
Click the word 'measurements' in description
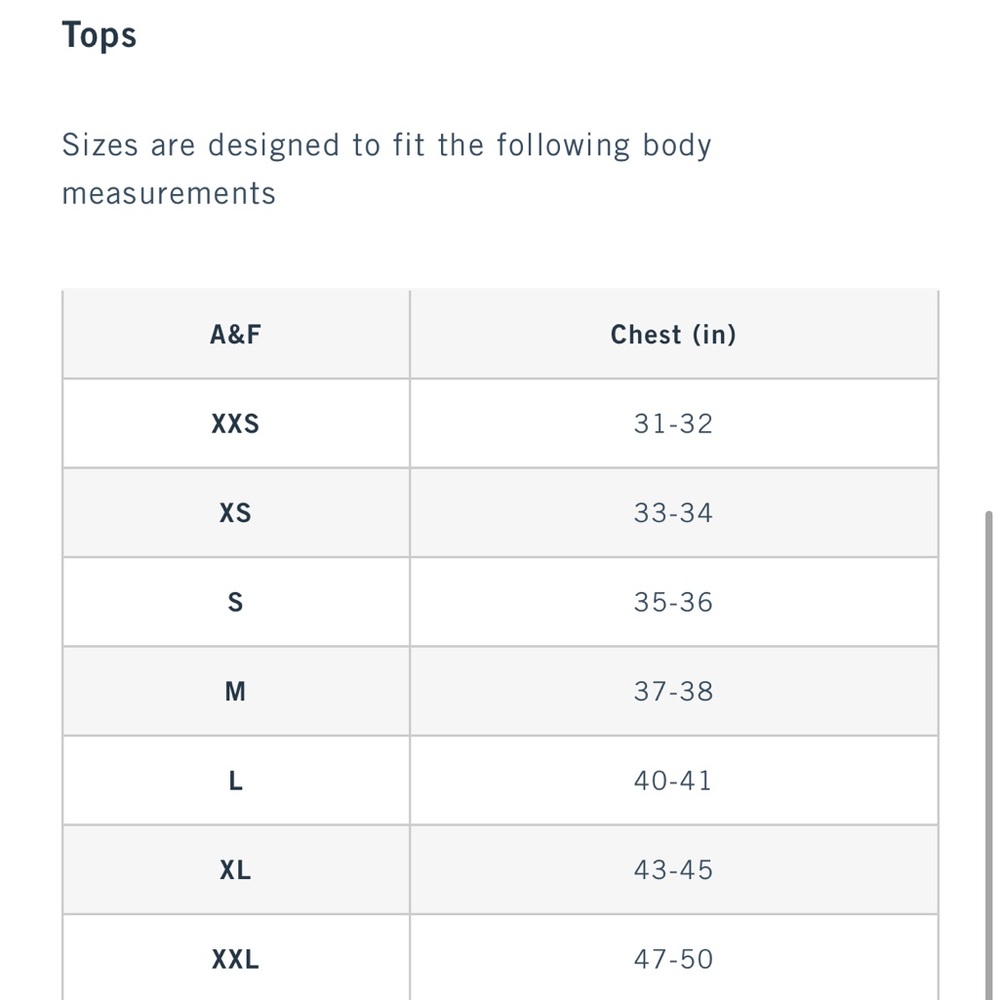[x=168, y=194]
